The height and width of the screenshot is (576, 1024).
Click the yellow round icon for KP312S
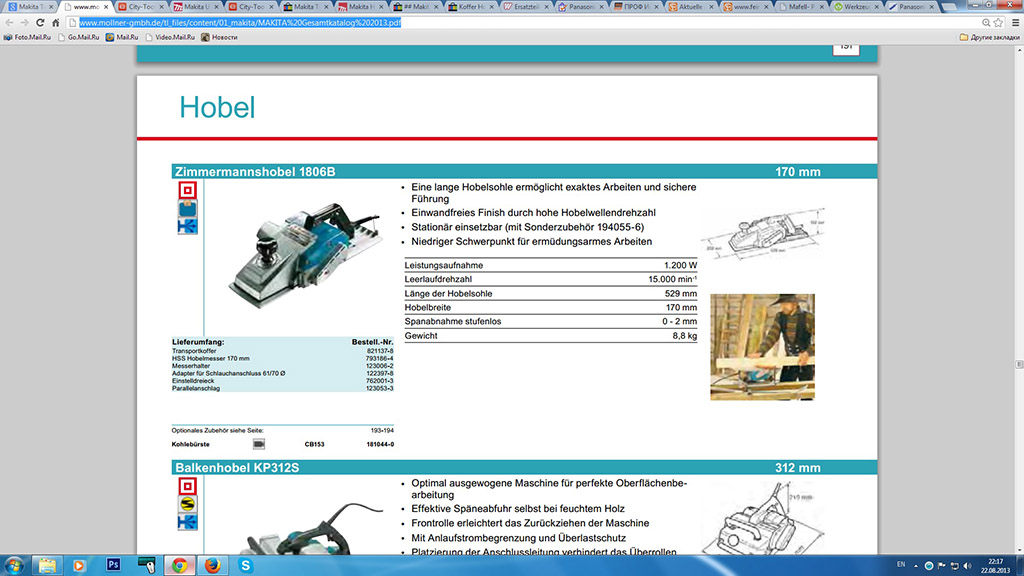coord(187,504)
